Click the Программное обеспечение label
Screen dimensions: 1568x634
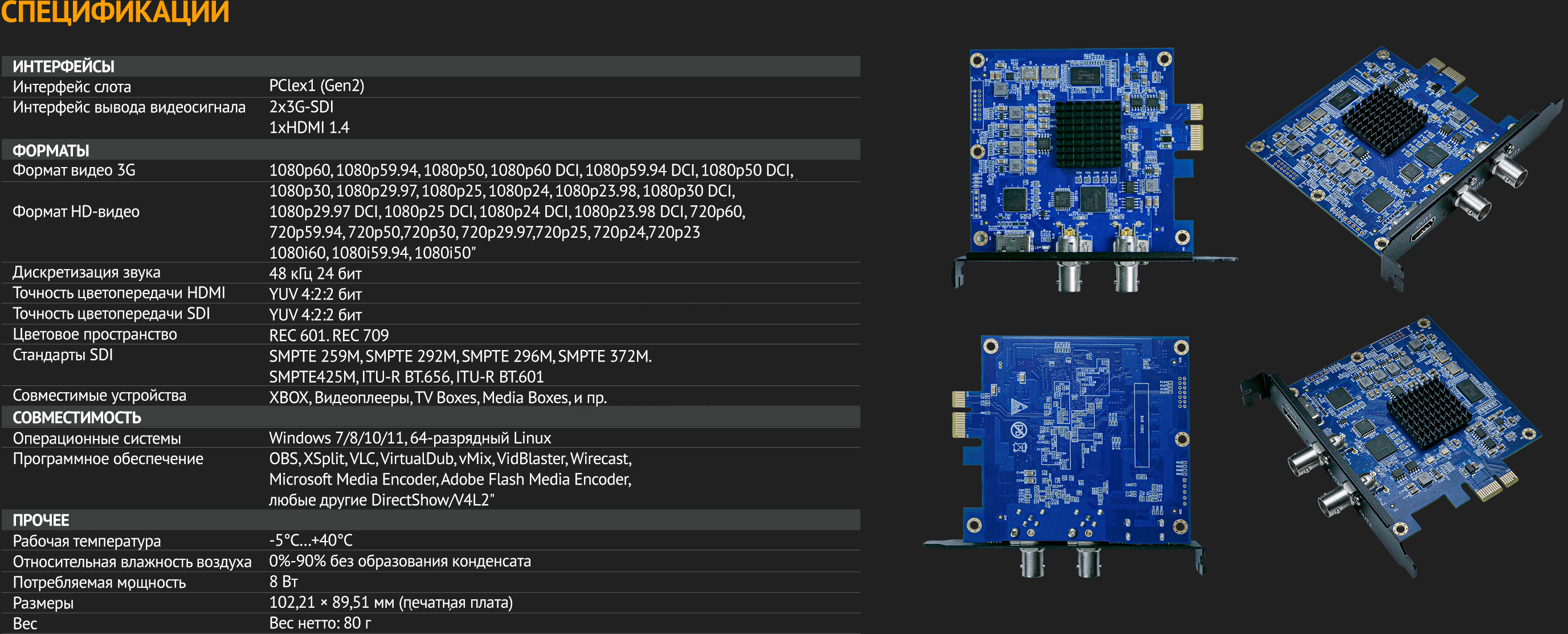pyautogui.click(x=108, y=458)
